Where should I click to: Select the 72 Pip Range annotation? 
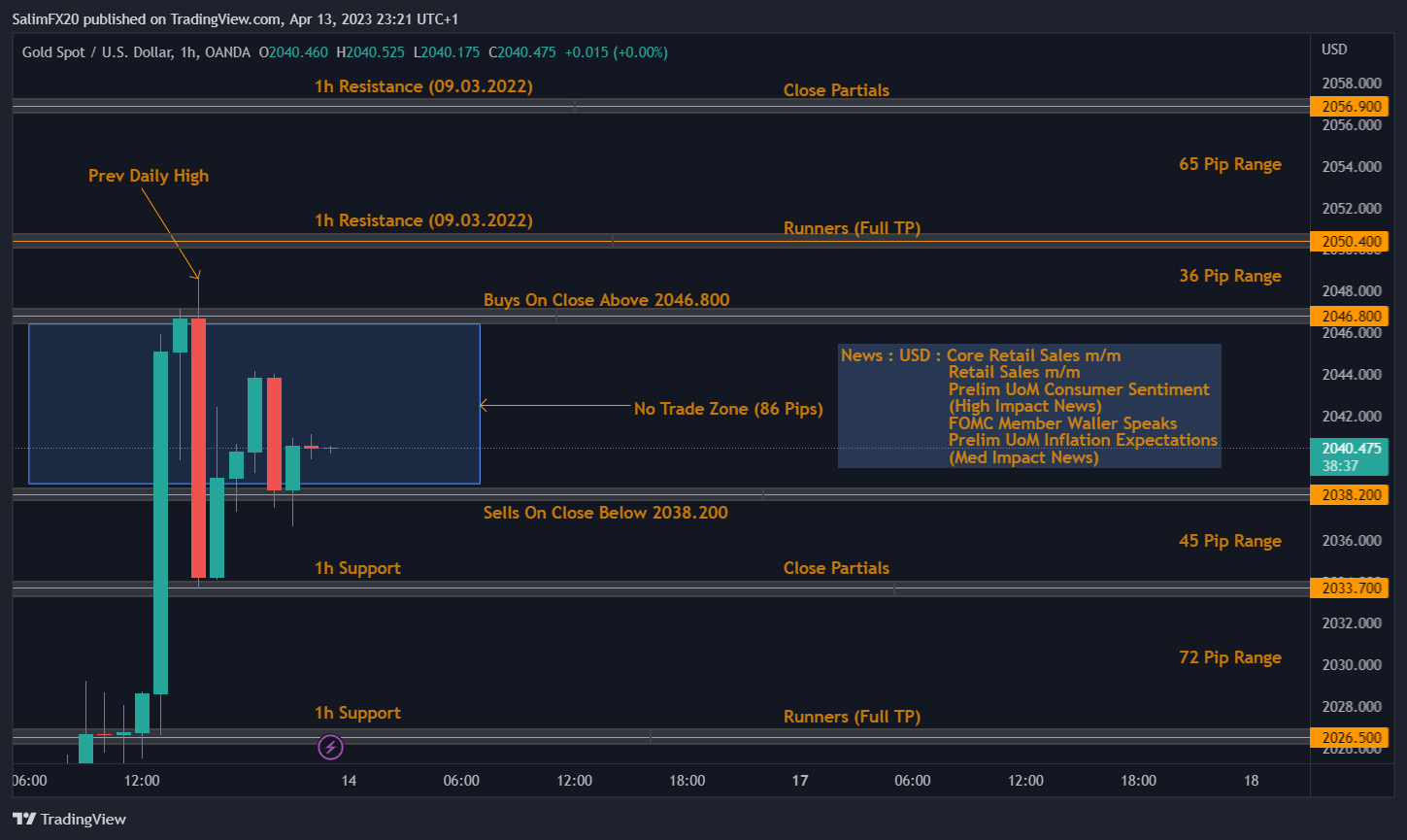point(1229,657)
